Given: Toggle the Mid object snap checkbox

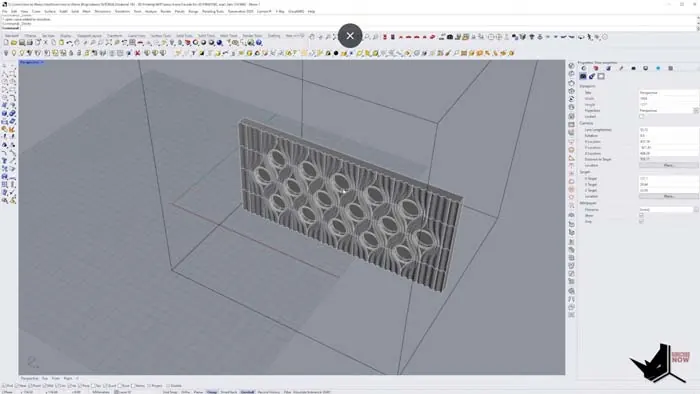Looking at the screenshot, I should point(44,386).
